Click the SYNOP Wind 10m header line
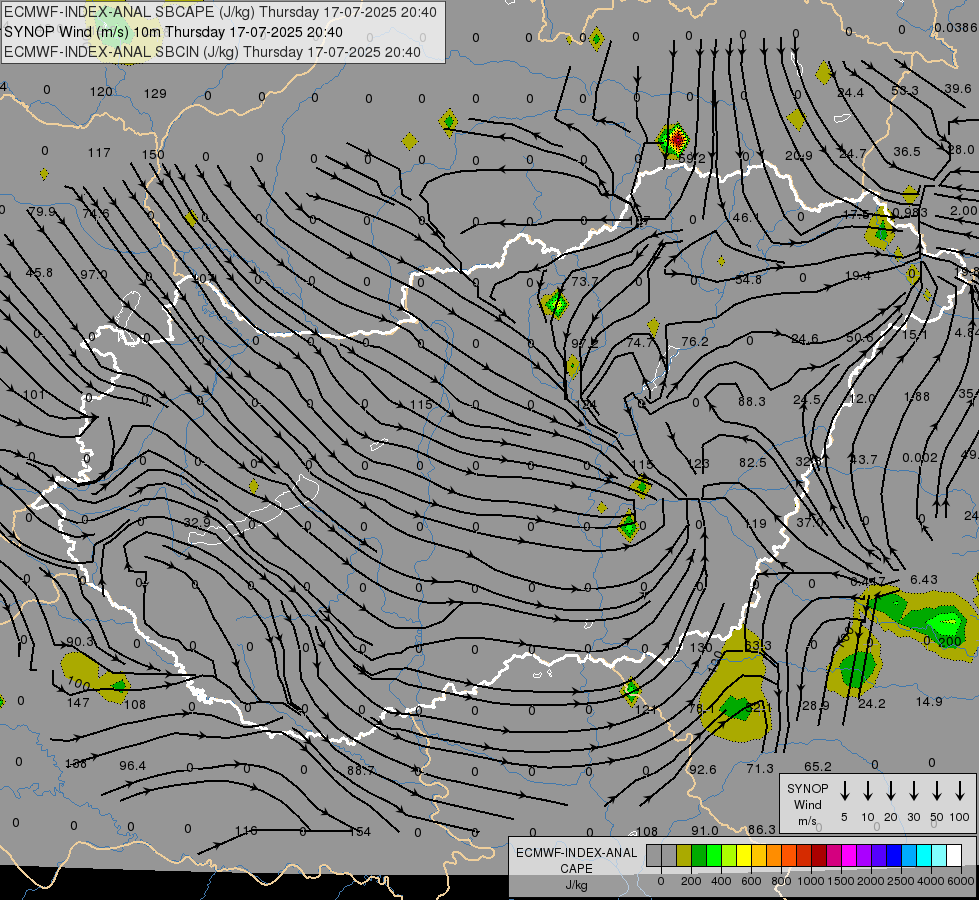This screenshot has width=979, height=900. point(174,32)
